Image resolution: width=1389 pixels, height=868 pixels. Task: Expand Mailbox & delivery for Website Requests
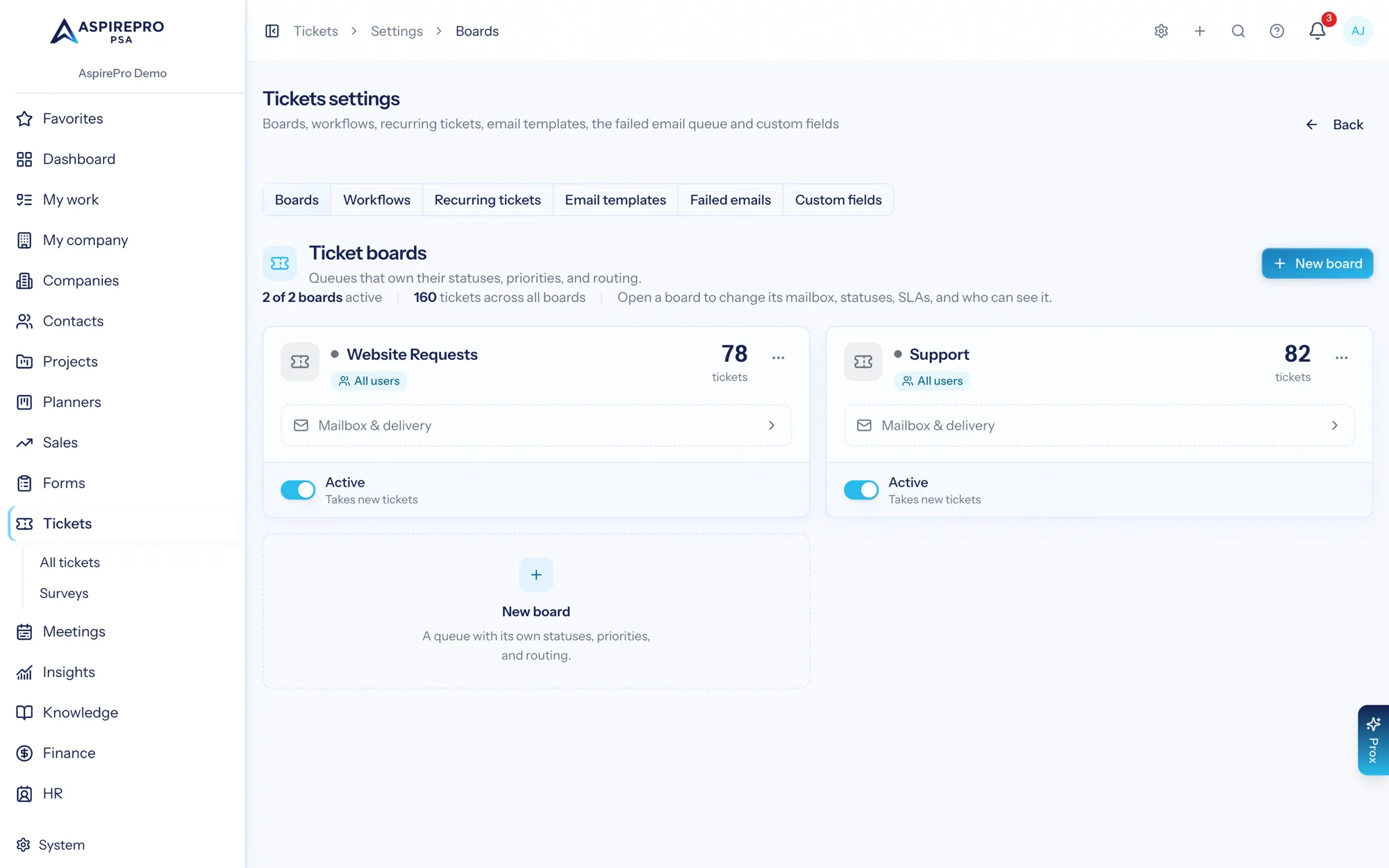click(536, 426)
